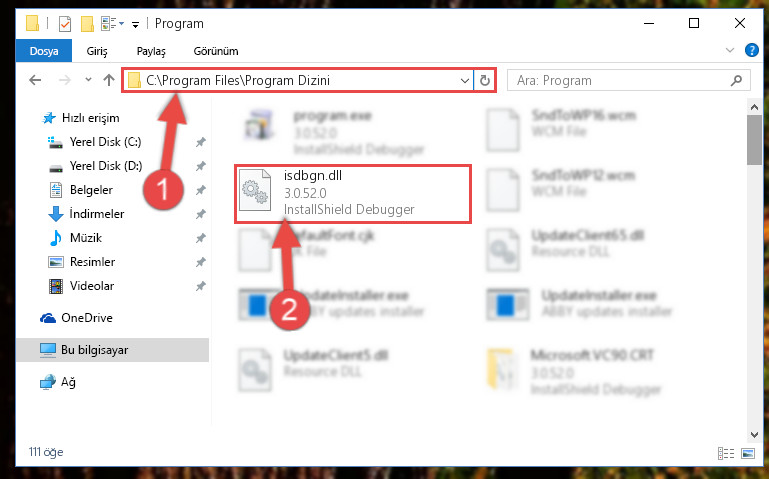Open İndirmeler in the sidebar
The image size is (769, 479).
(97, 214)
